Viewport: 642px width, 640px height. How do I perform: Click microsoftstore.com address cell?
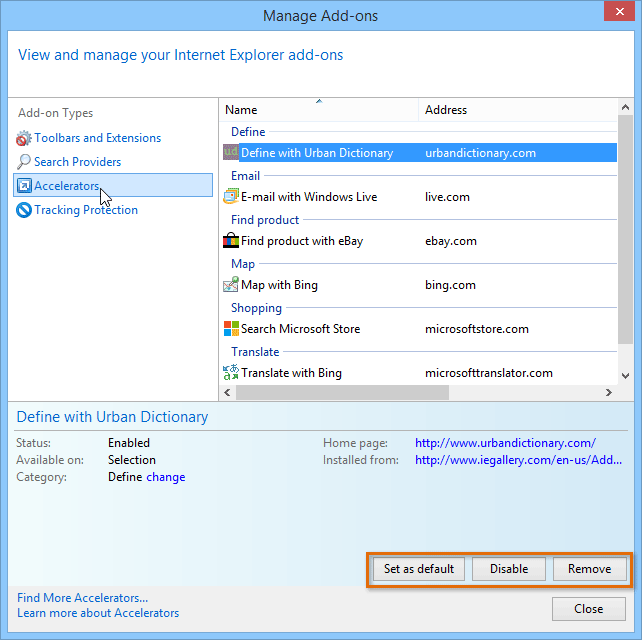click(477, 329)
